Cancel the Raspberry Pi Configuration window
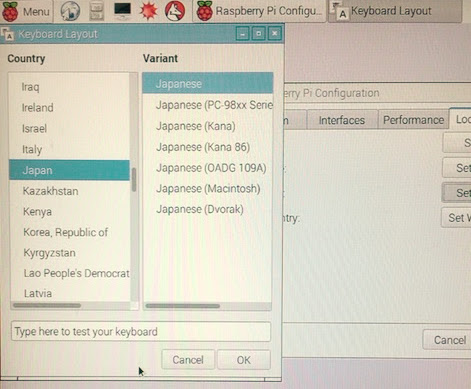The image size is (471, 389). 447,340
